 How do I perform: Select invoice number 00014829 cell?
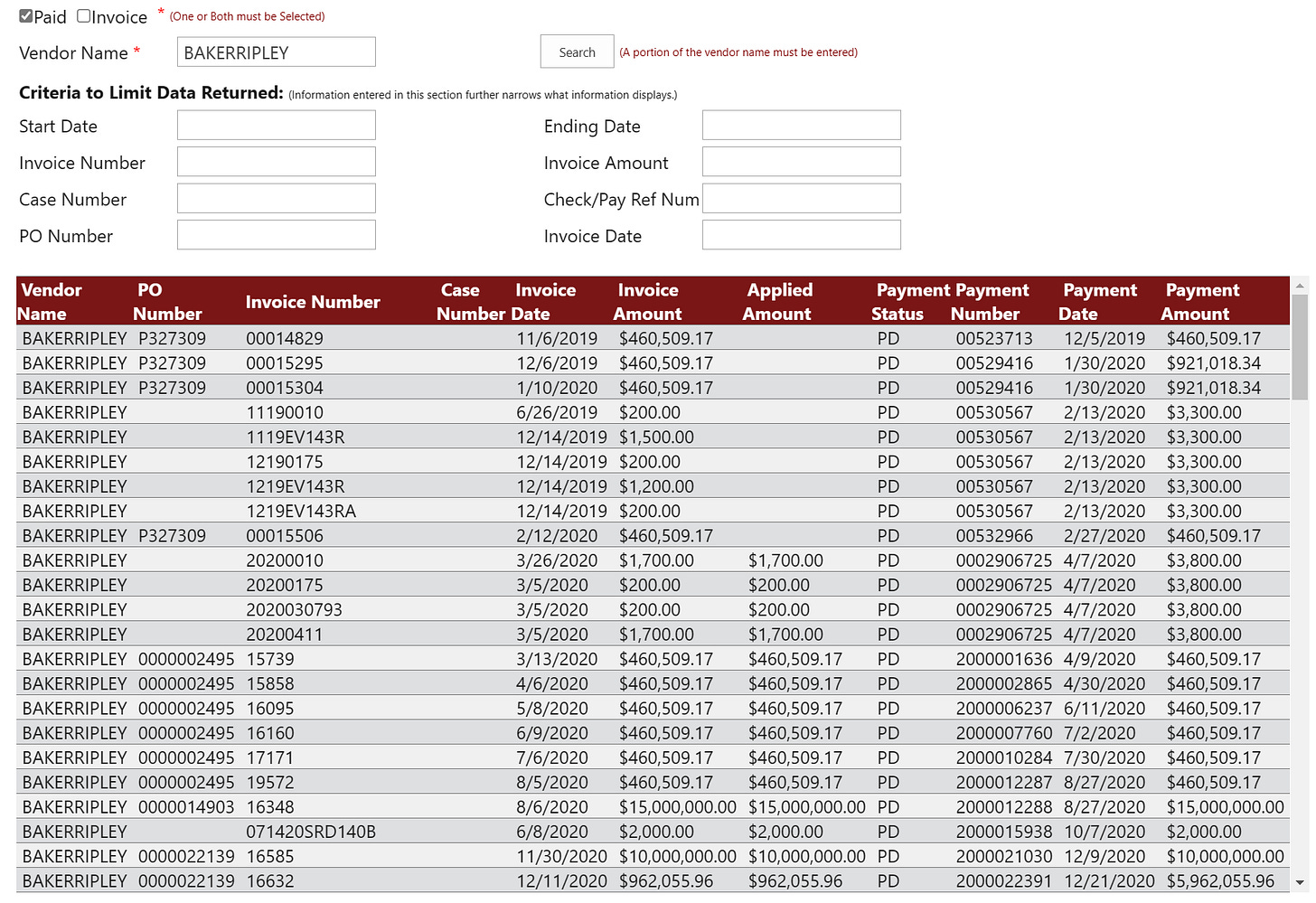[x=285, y=339]
